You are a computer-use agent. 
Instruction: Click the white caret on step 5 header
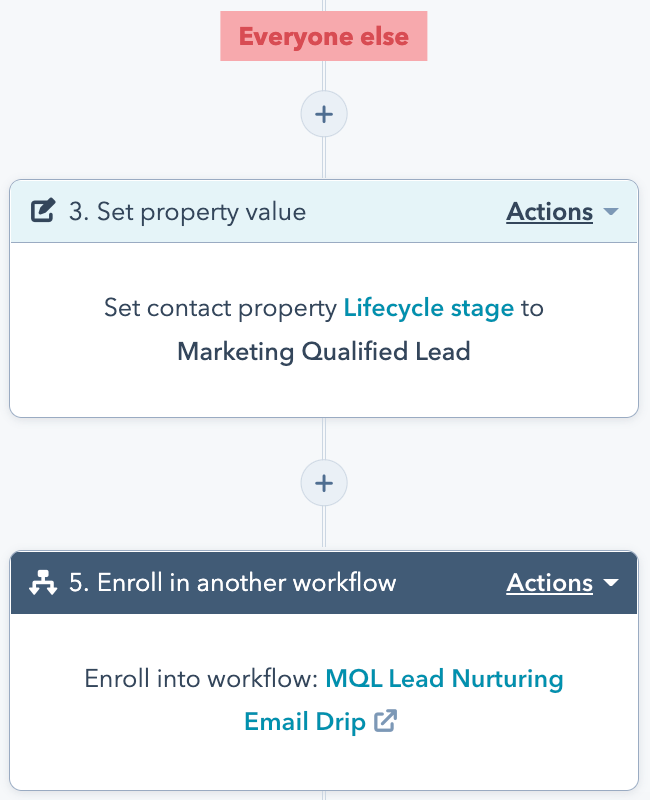point(611,583)
